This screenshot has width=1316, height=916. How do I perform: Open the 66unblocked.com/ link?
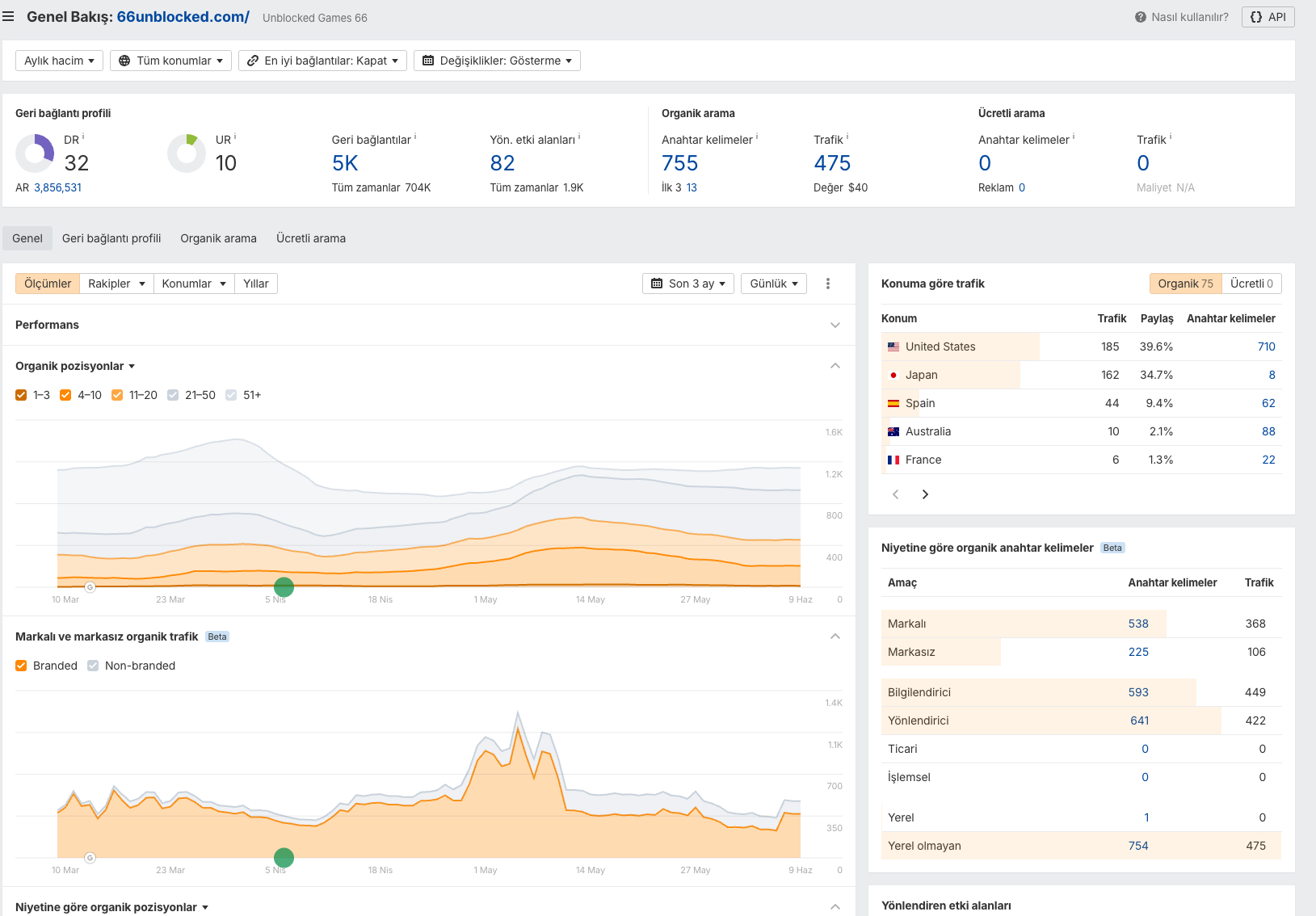coord(183,17)
